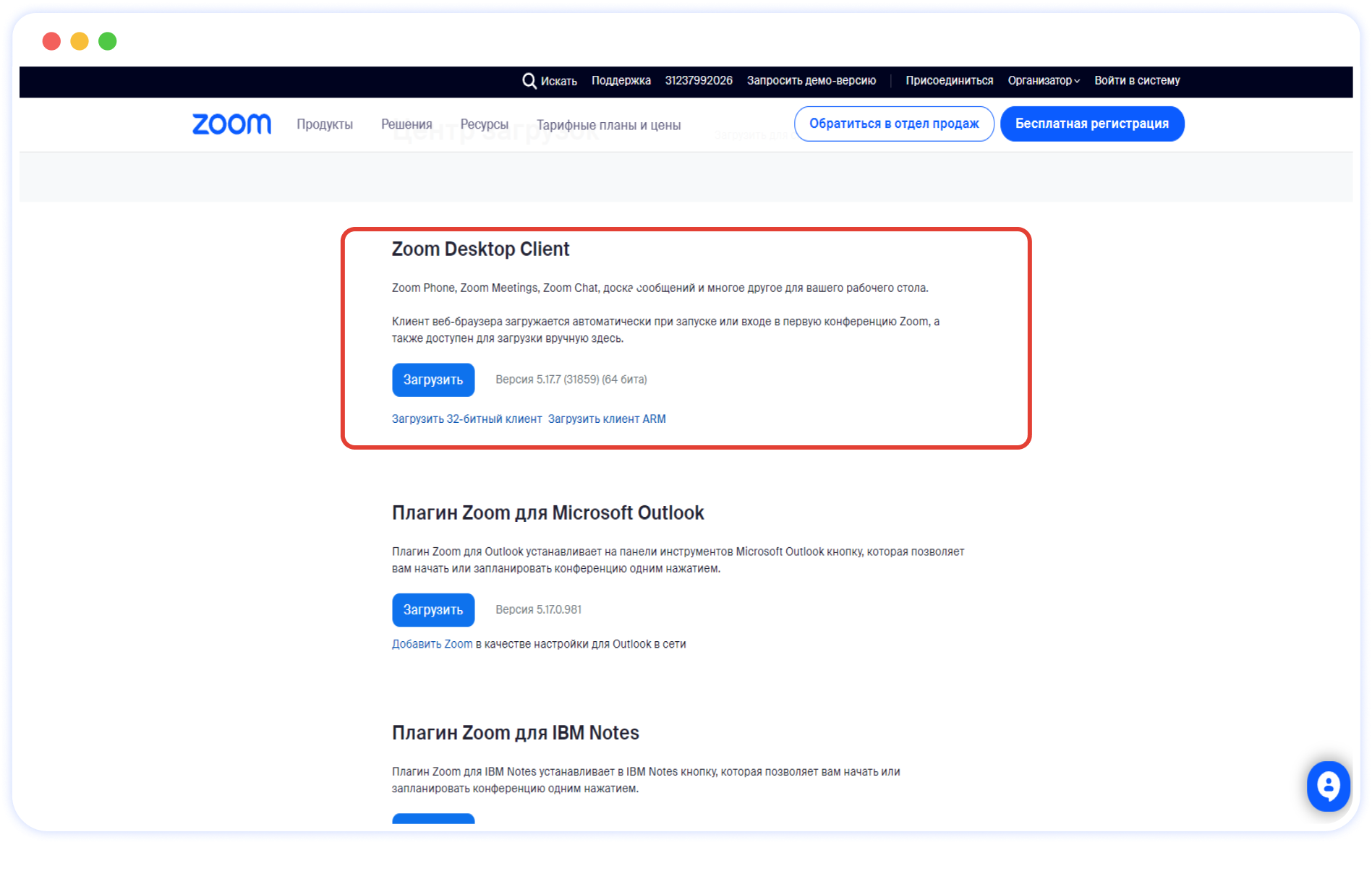Click Загрузить 32-битный клиент link
The image size is (1372, 892).
466,419
